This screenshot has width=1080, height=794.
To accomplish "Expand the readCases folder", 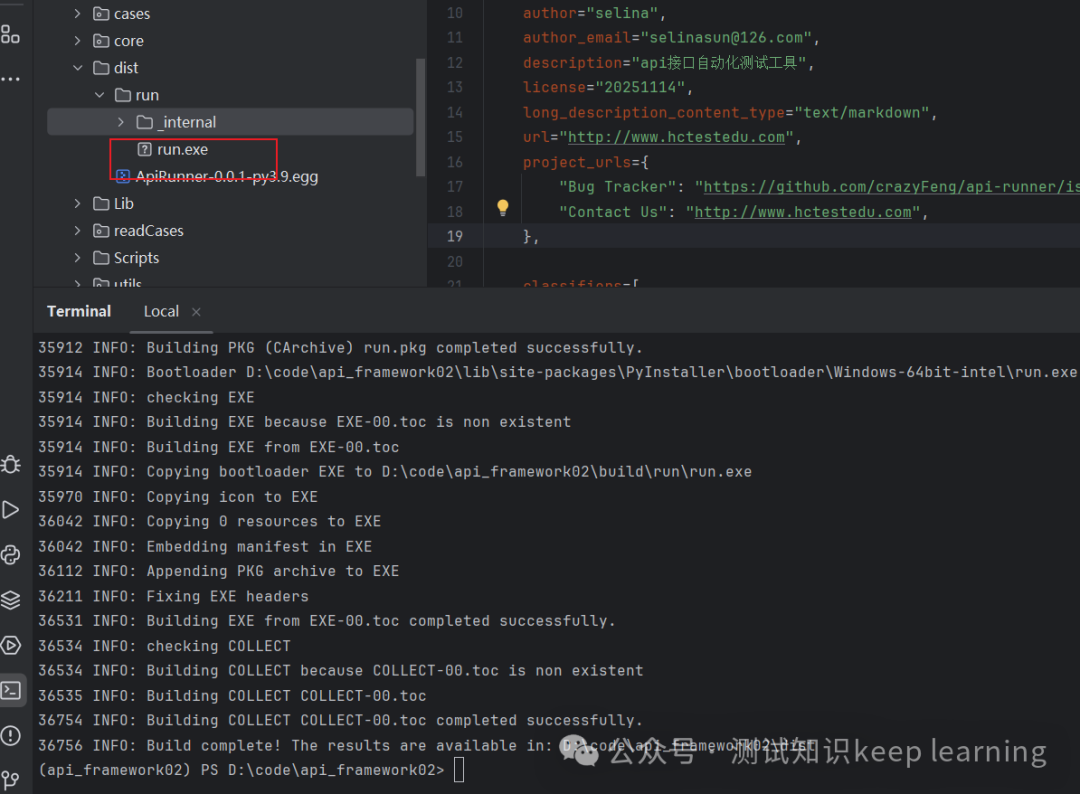I will 77,231.
